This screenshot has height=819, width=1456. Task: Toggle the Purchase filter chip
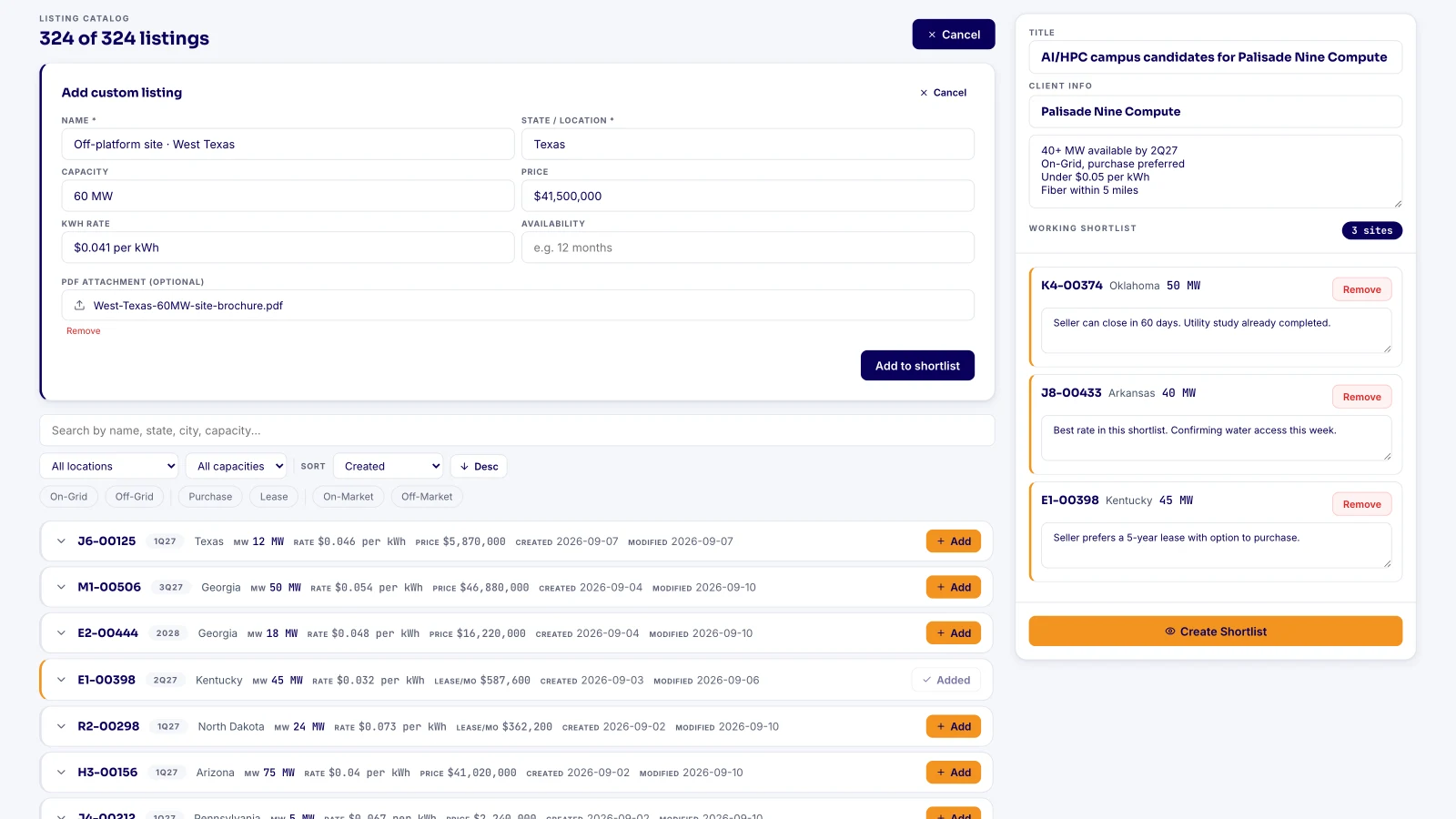[210, 497]
